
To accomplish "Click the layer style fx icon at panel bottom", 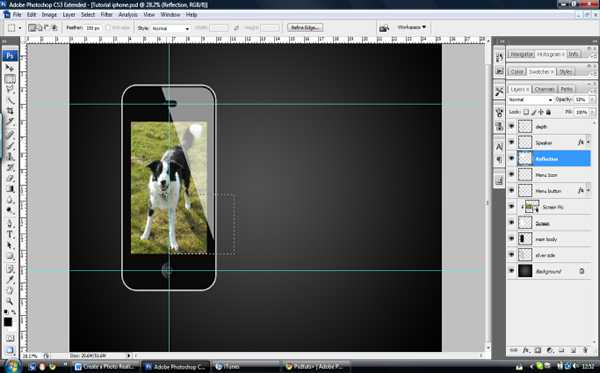I will (526, 350).
